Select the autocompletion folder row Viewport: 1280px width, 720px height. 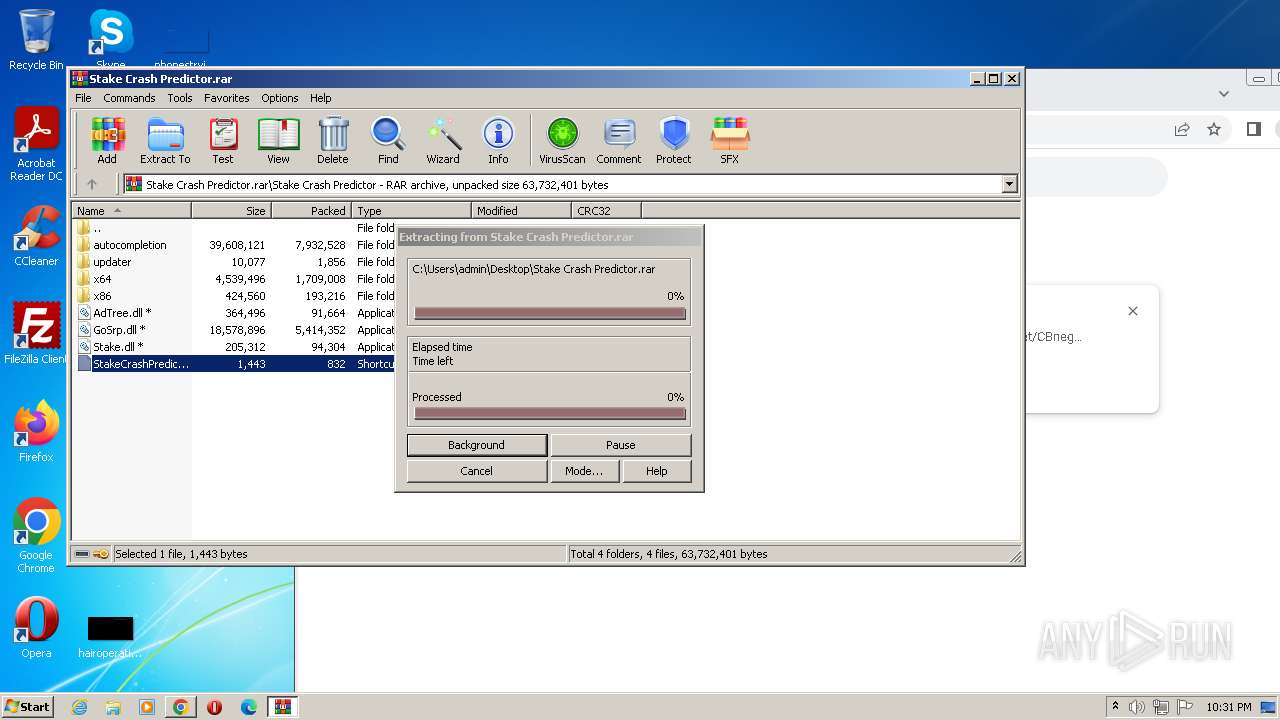[235, 245]
